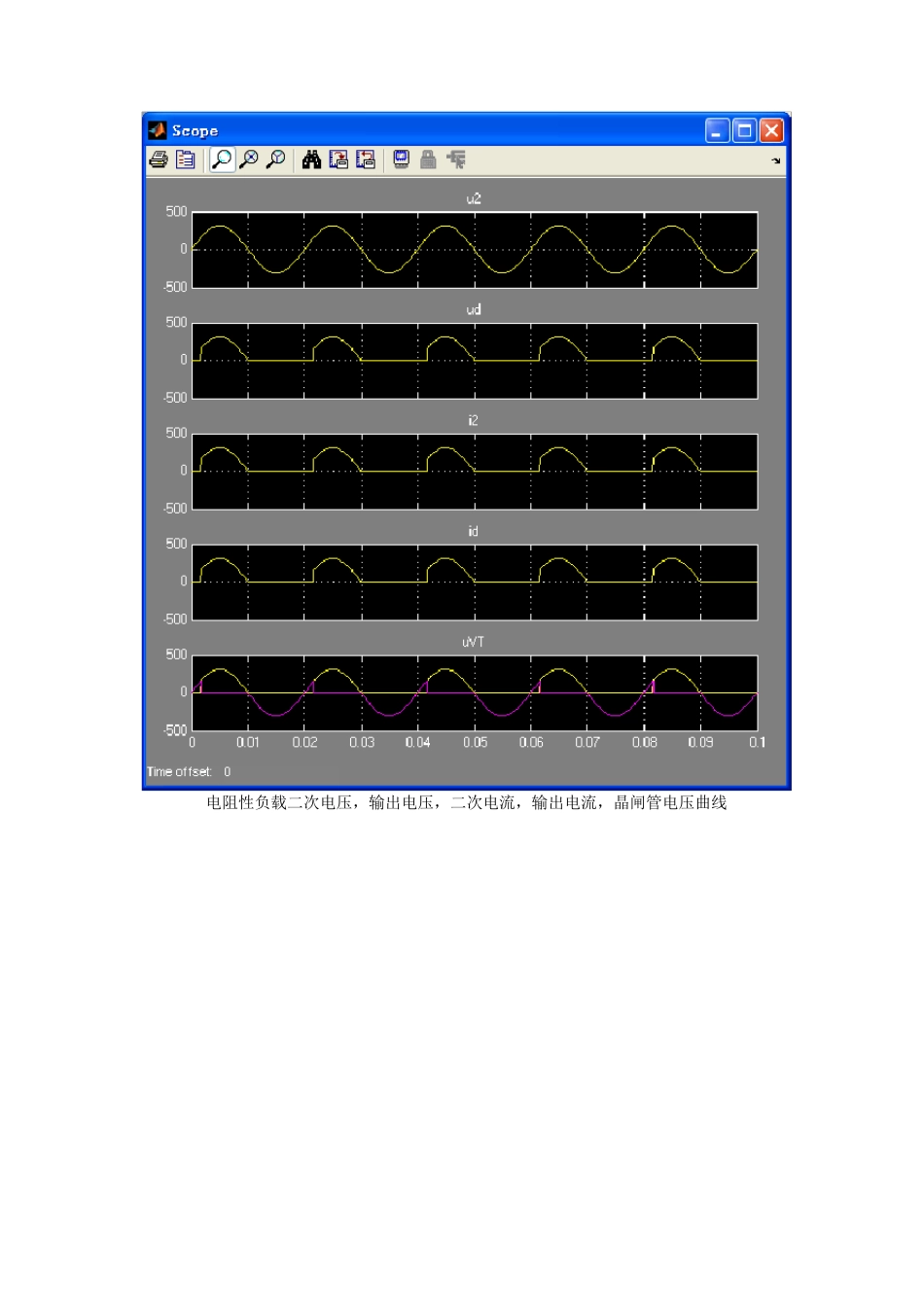This screenshot has width=924, height=1307.
Task: Open the scope Parameters dialog
Action: [185, 159]
